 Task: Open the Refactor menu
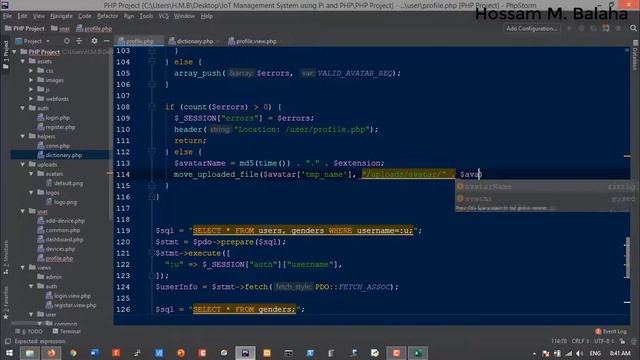107,16
